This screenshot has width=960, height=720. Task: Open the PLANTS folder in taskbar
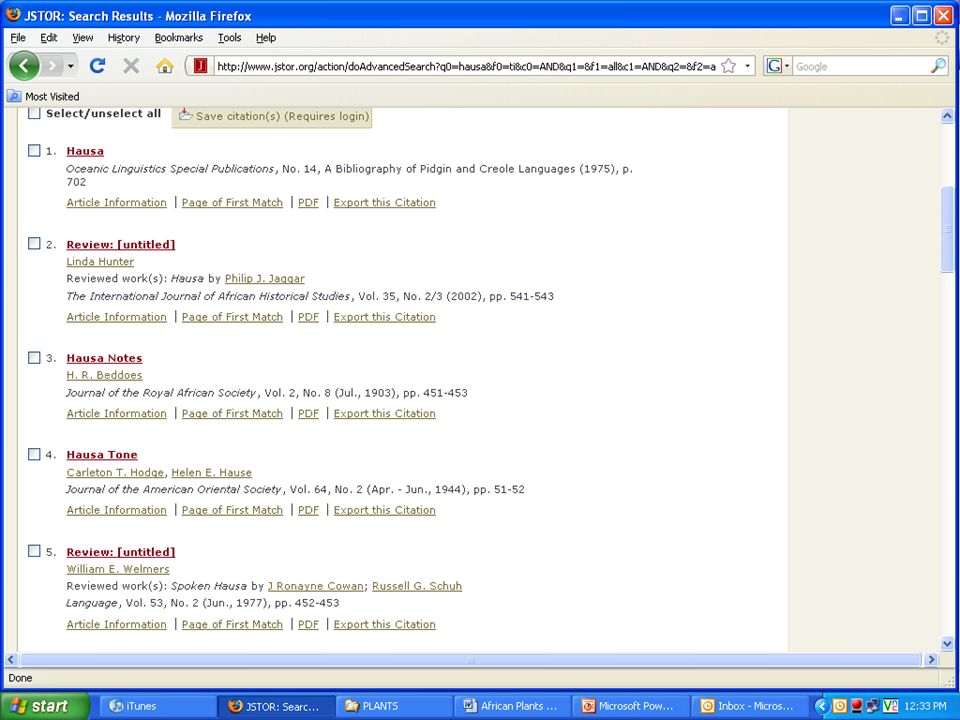[x=394, y=706]
